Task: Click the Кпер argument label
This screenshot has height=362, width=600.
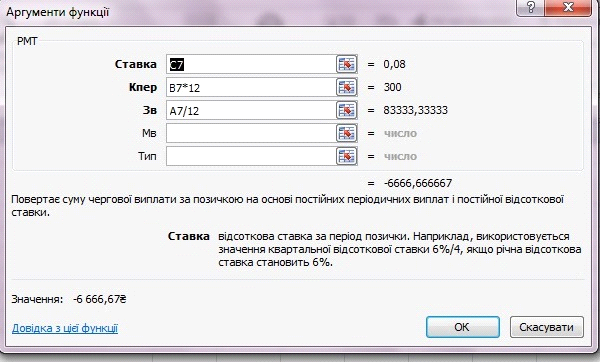Action: click(x=143, y=88)
